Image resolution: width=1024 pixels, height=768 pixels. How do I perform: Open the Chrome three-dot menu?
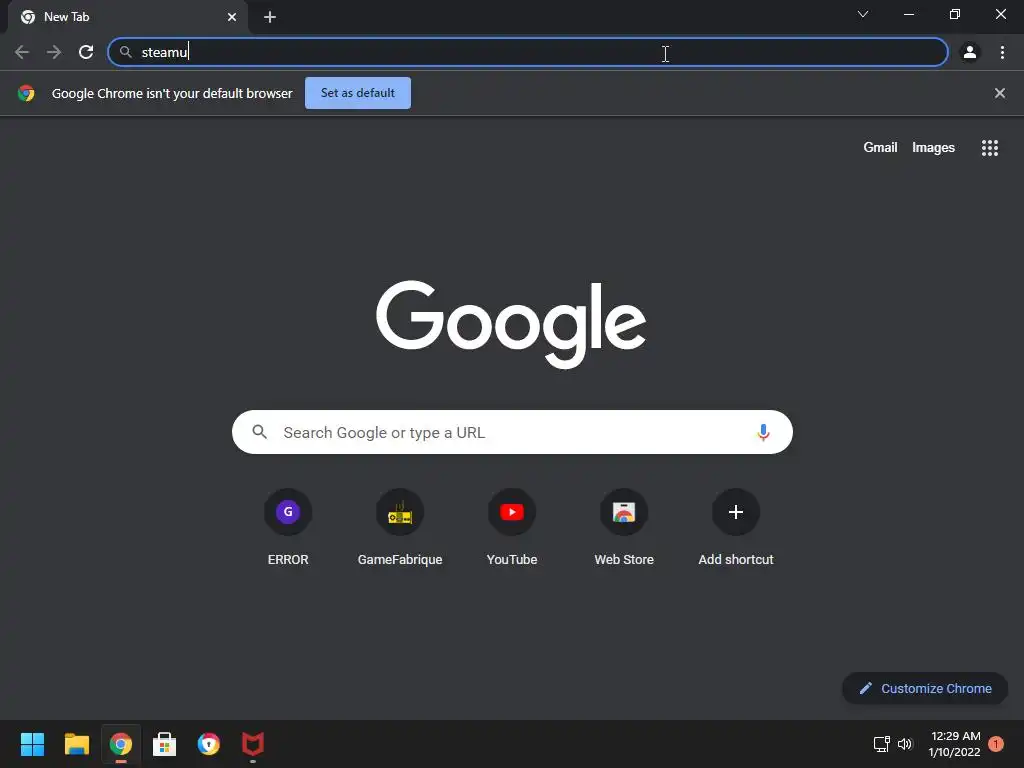point(1002,52)
